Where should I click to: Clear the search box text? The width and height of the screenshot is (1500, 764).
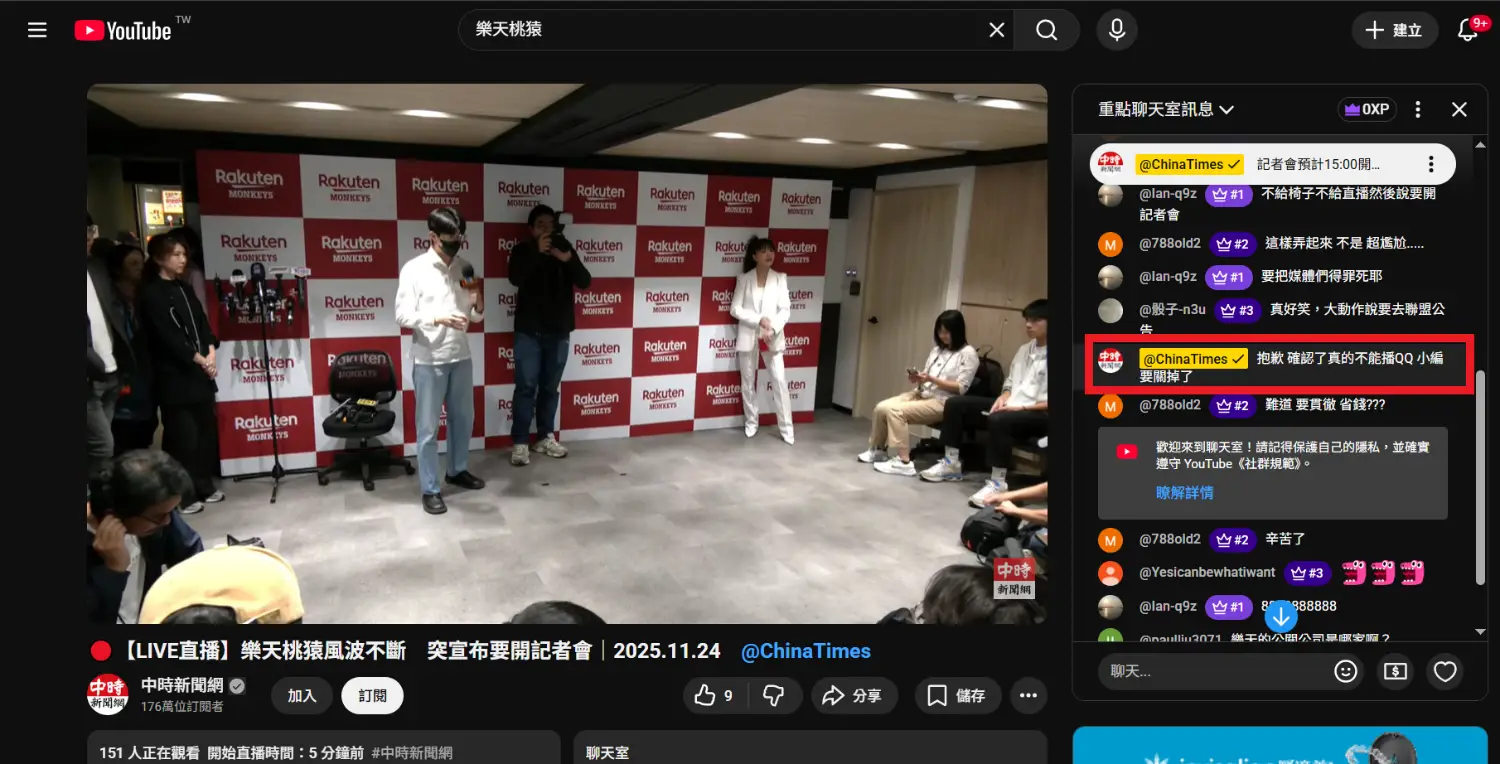[996, 30]
